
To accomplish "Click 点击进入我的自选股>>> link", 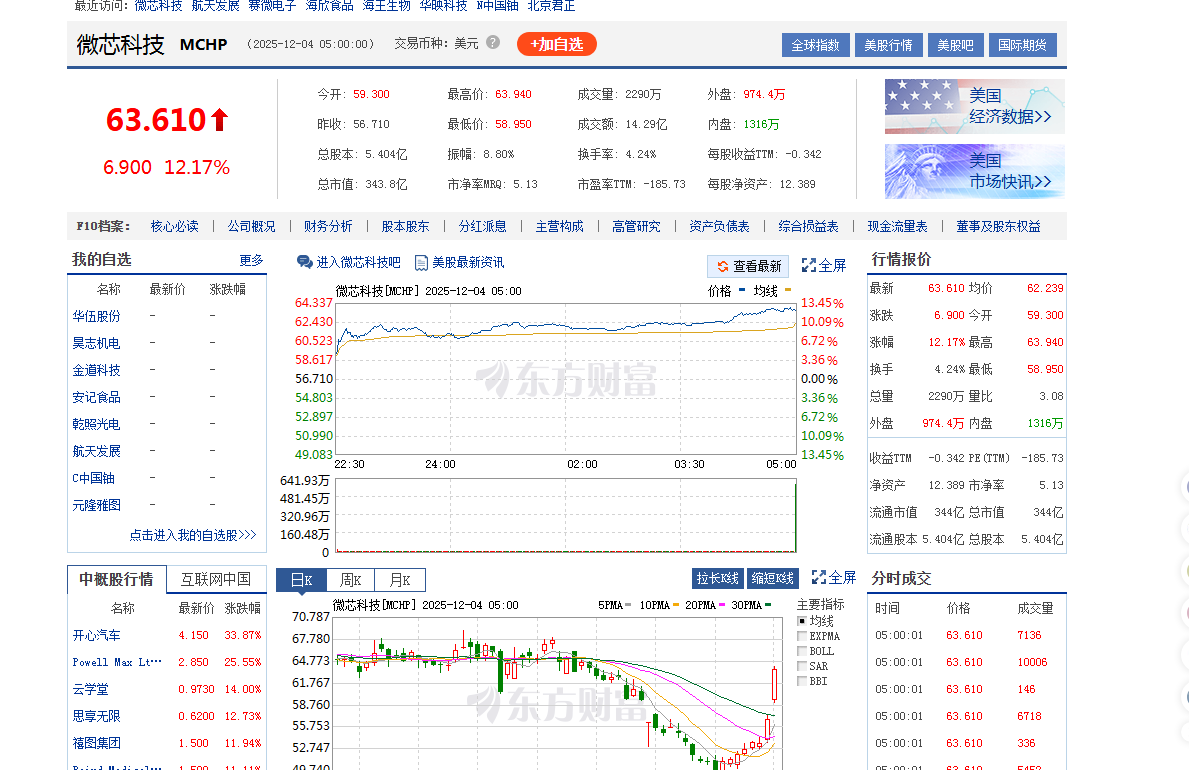I will tap(193, 536).
